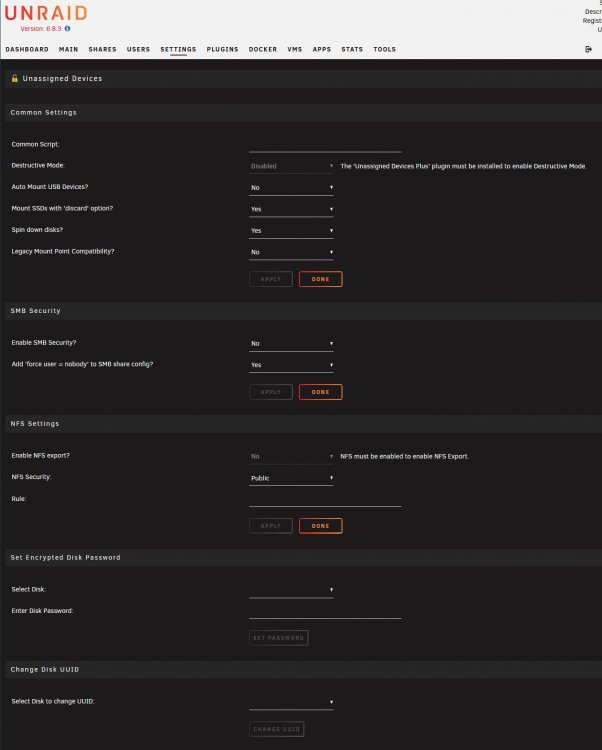This screenshot has height=750, width=602.
Task: Click the Common Script input field
Action: click(x=325, y=146)
